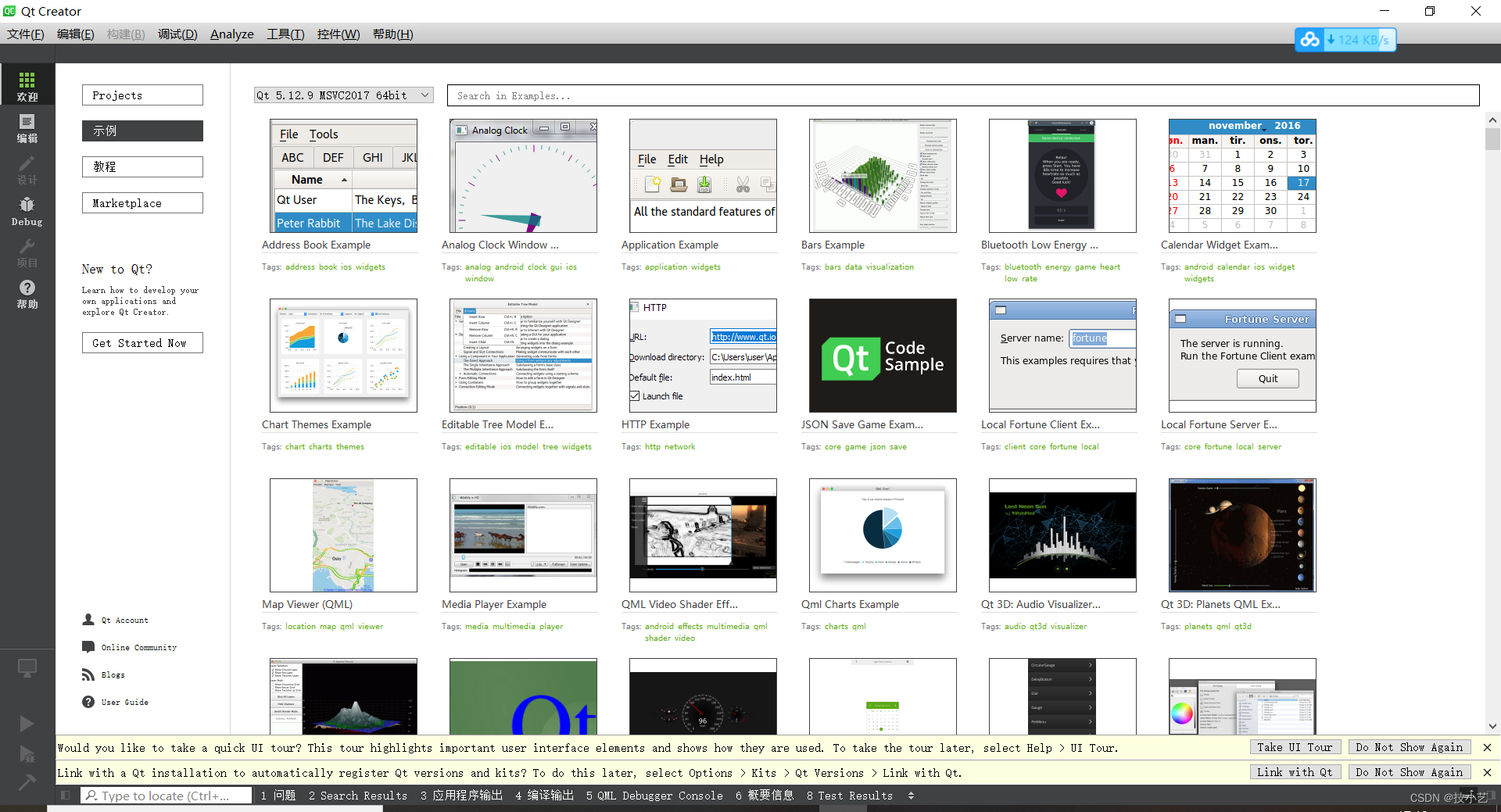This screenshot has height=812, width=1501.
Task: Open the Analog Clock Window example
Action: [523, 176]
